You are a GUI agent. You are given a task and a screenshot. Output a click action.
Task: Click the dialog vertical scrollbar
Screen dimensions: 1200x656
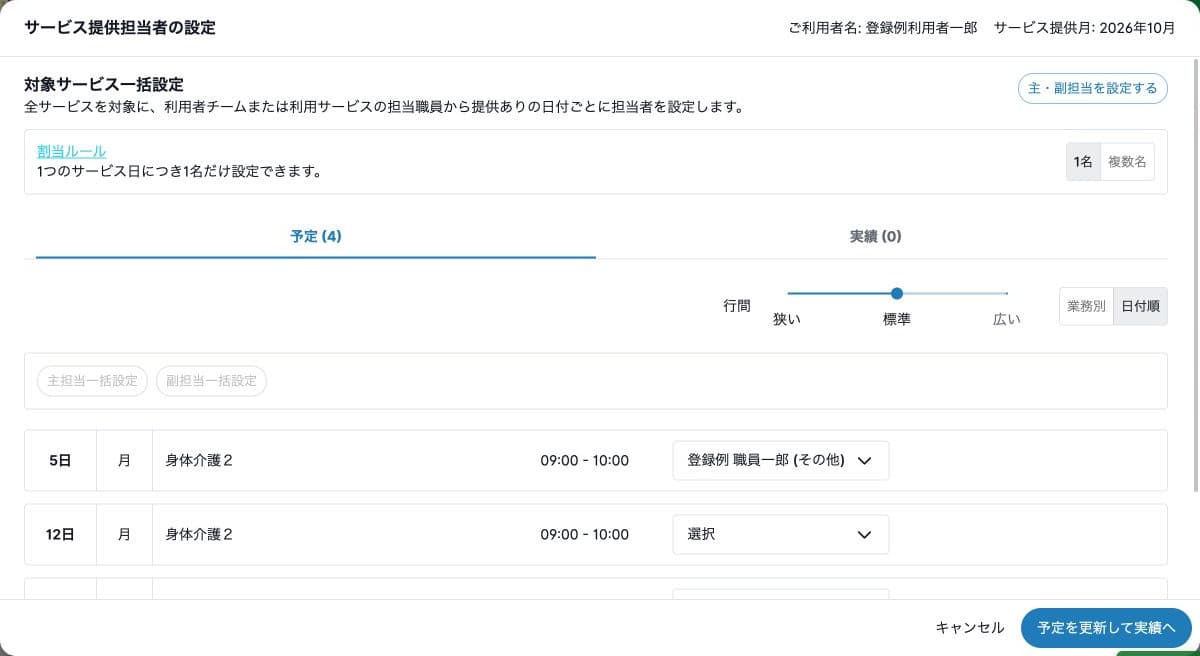pos(1196,275)
